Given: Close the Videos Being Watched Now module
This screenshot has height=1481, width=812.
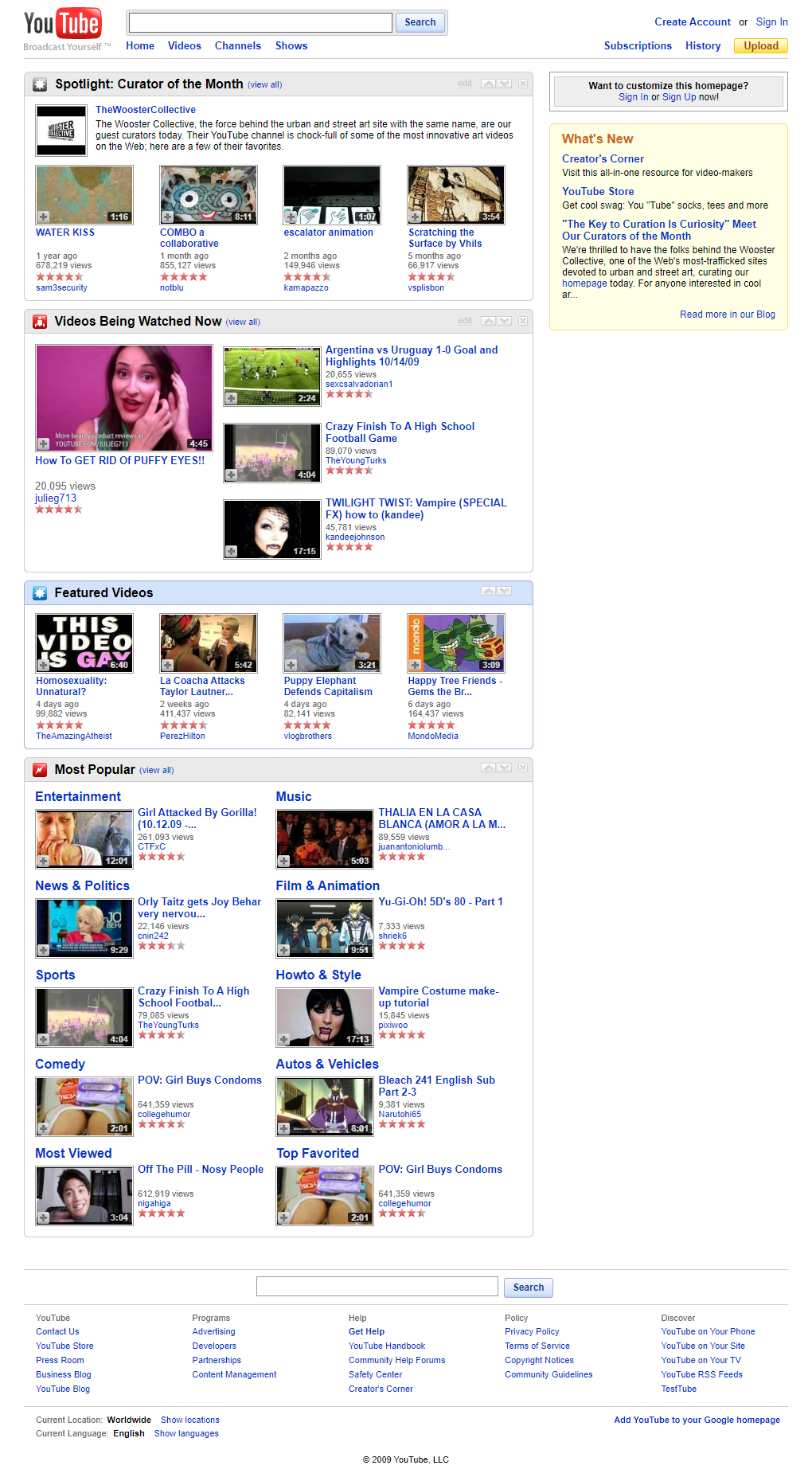Looking at the screenshot, I should click(x=523, y=321).
